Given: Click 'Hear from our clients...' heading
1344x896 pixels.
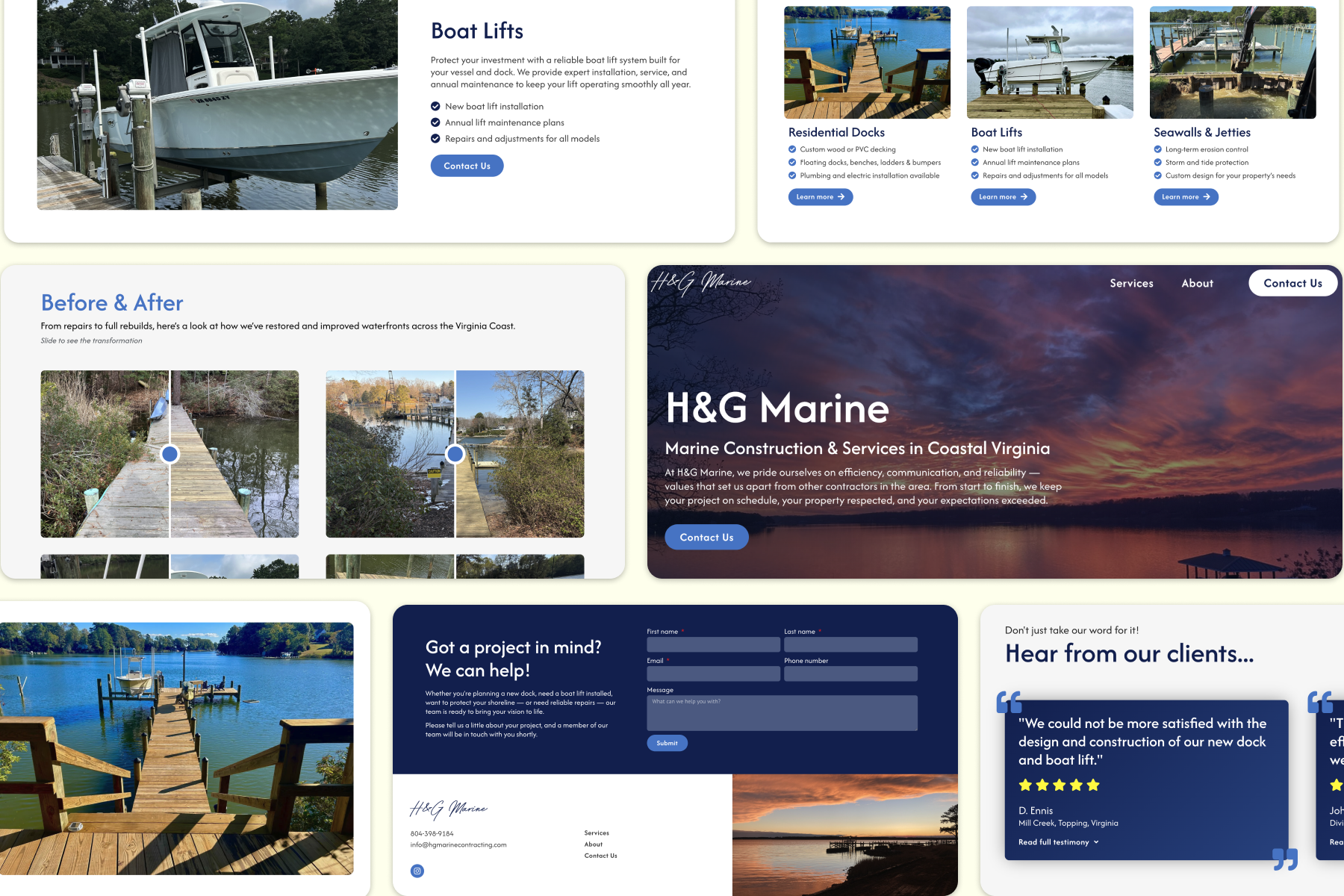Looking at the screenshot, I should 1129,653.
